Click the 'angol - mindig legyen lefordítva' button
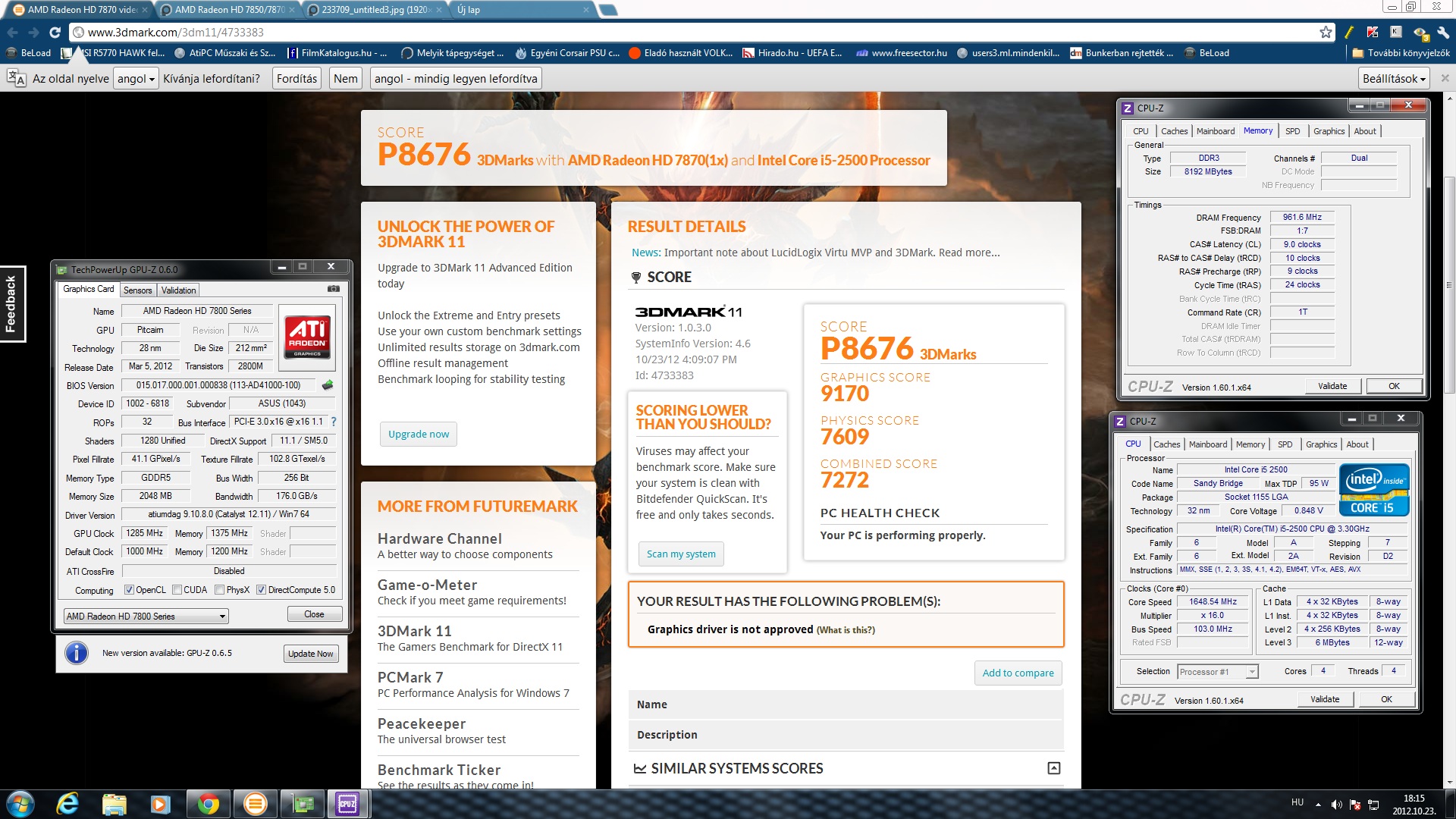The width and height of the screenshot is (1456, 819). coord(456,78)
